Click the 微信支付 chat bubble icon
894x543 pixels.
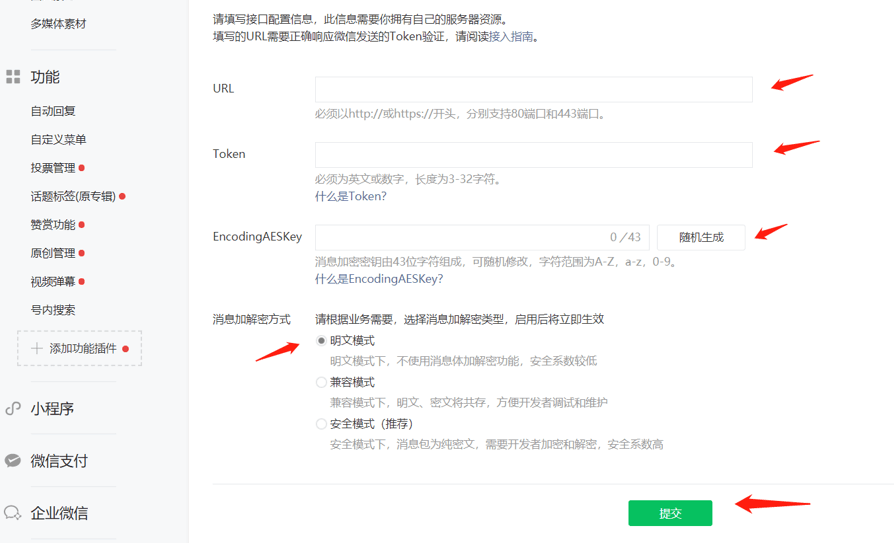[x=13, y=460]
